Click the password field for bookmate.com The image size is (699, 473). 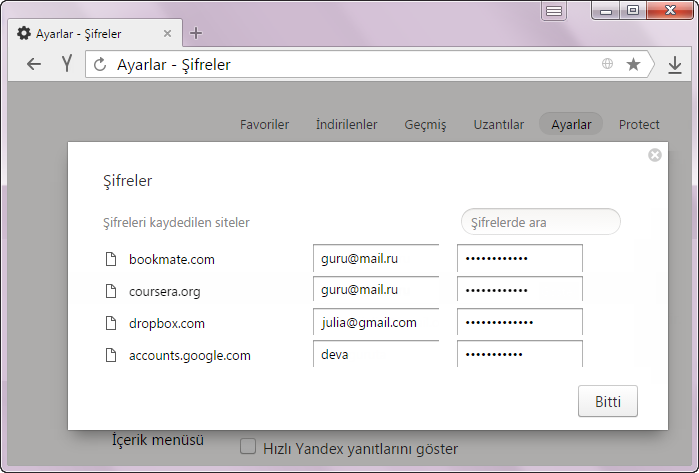[x=520, y=258]
